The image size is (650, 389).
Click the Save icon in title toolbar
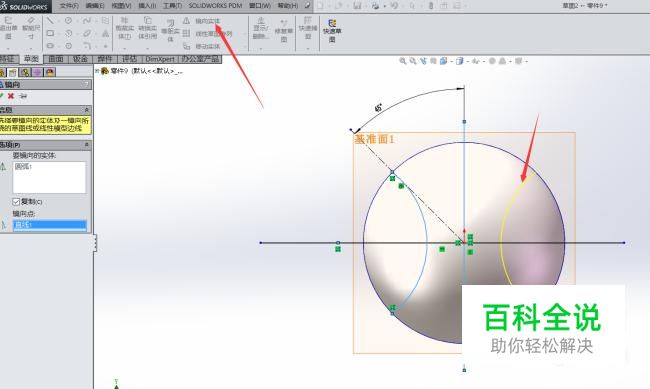coord(357,6)
